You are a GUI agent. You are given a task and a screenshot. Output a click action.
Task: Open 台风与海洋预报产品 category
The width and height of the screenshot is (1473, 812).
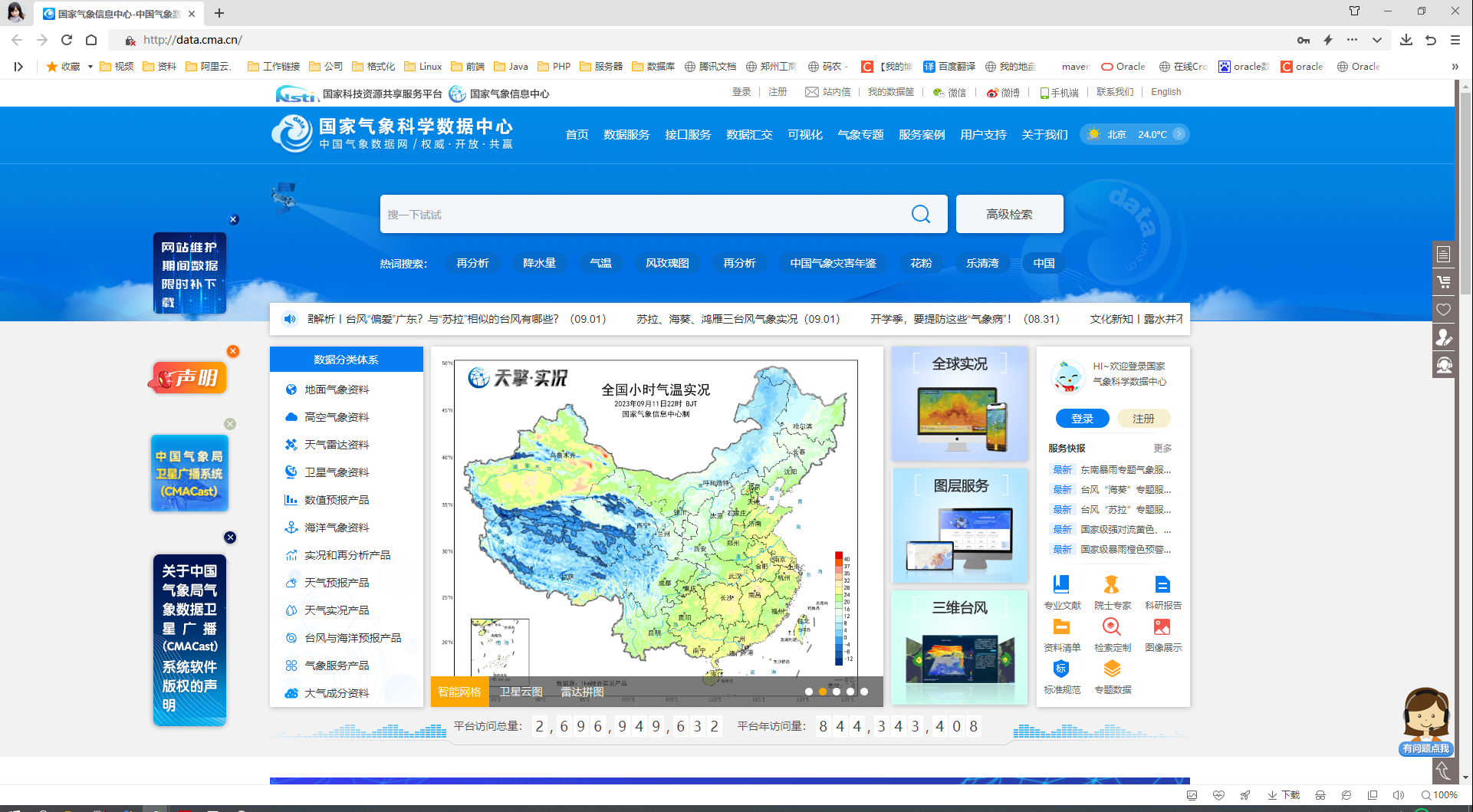point(353,638)
